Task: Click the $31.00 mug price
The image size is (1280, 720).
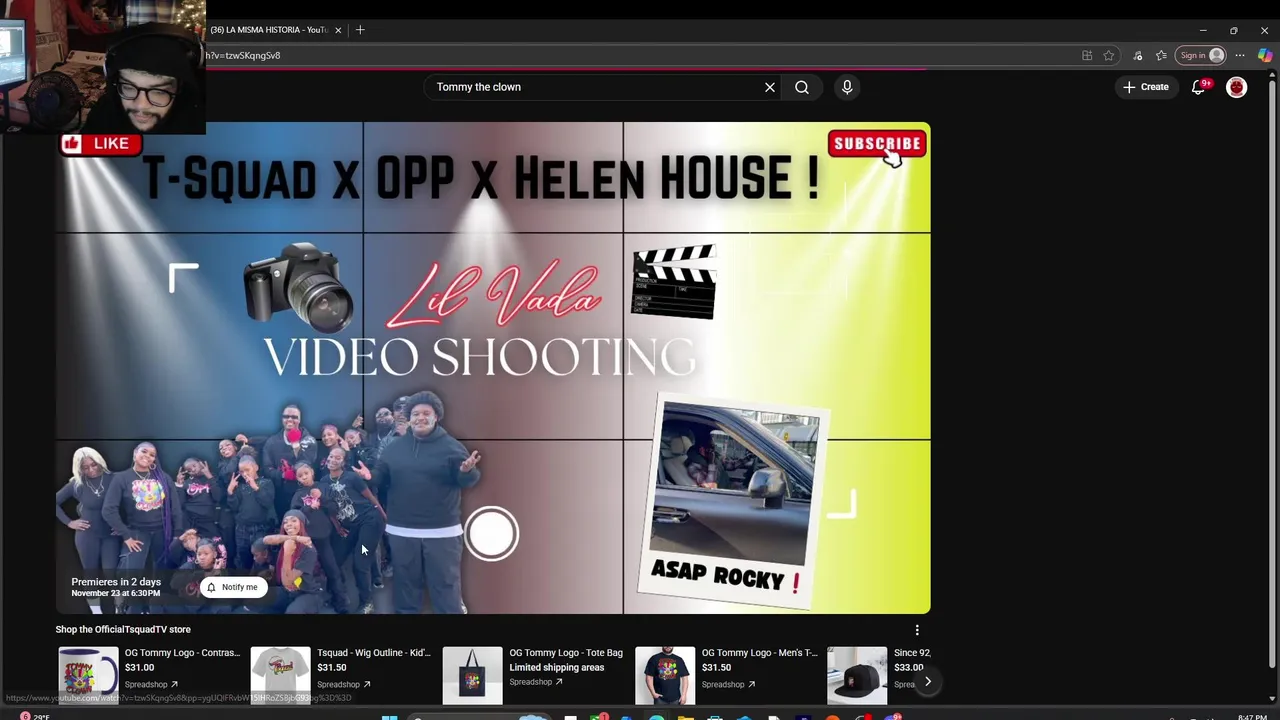Action: tap(140, 667)
